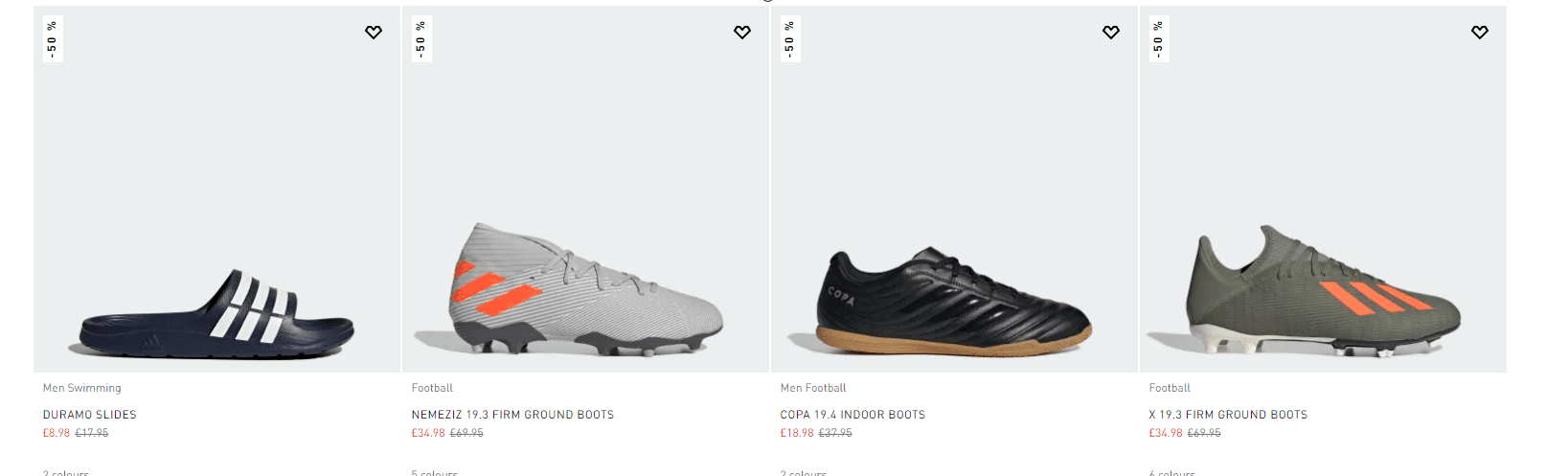Click the -50% badge on X 19.3 boots
This screenshot has width=1568, height=476.
point(1159,39)
